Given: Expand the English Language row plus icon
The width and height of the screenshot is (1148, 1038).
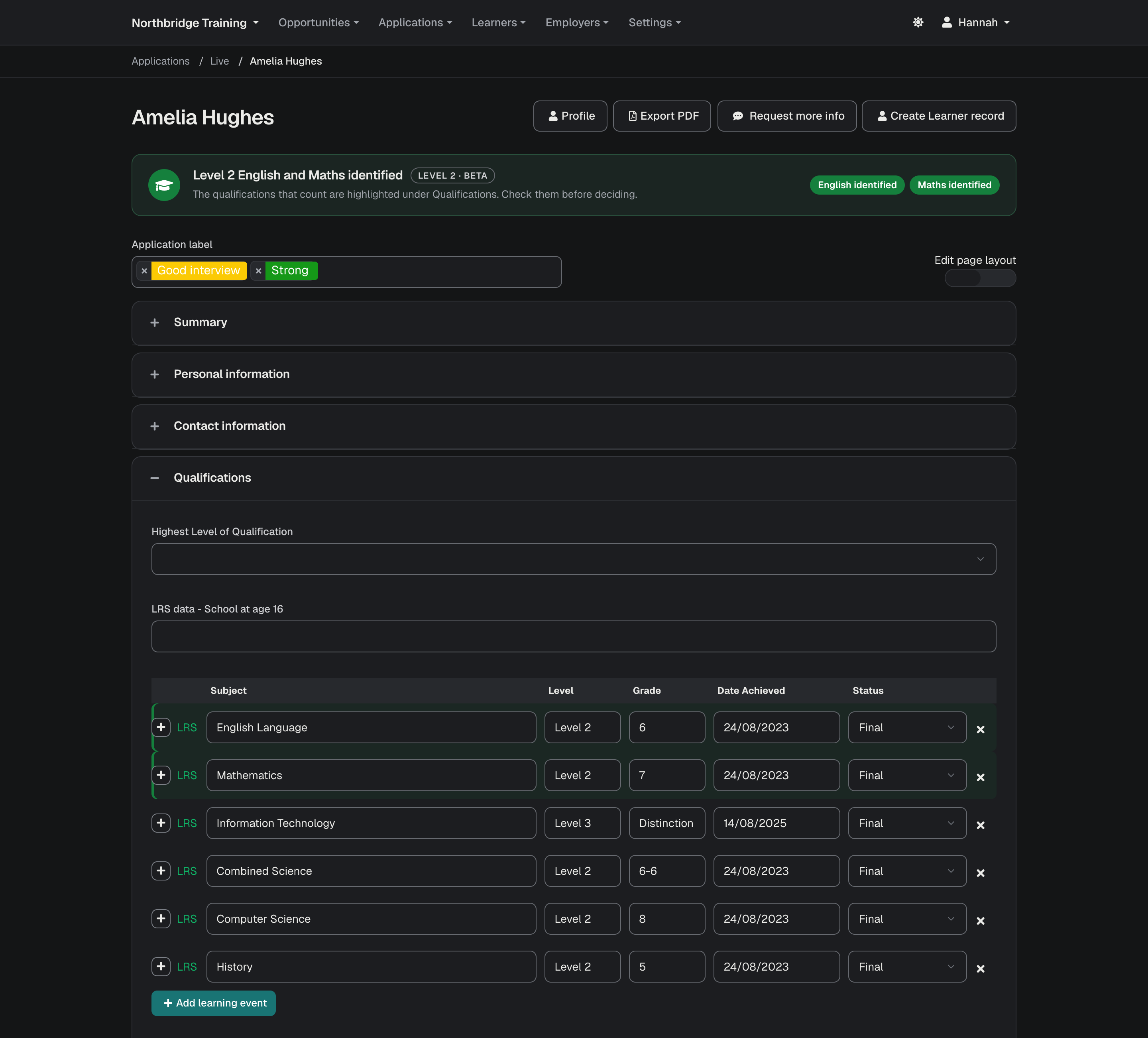Looking at the screenshot, I should (x=161, y=727).
